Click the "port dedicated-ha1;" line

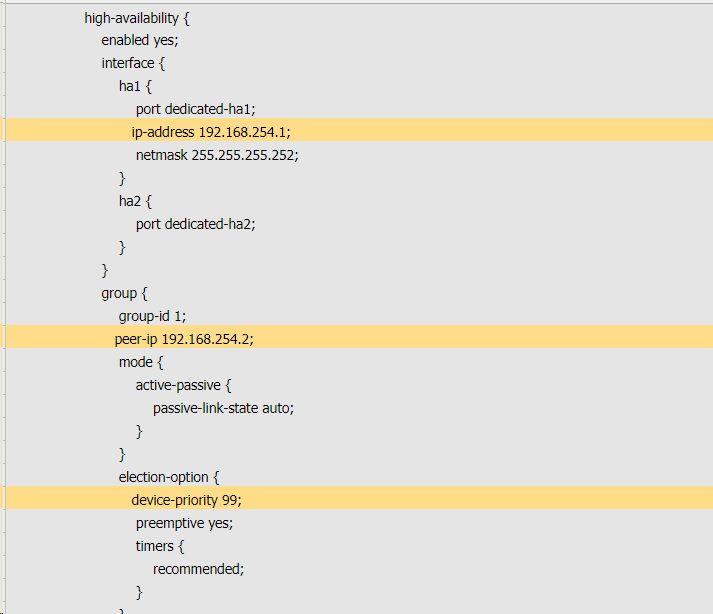[x=196, y=109]
